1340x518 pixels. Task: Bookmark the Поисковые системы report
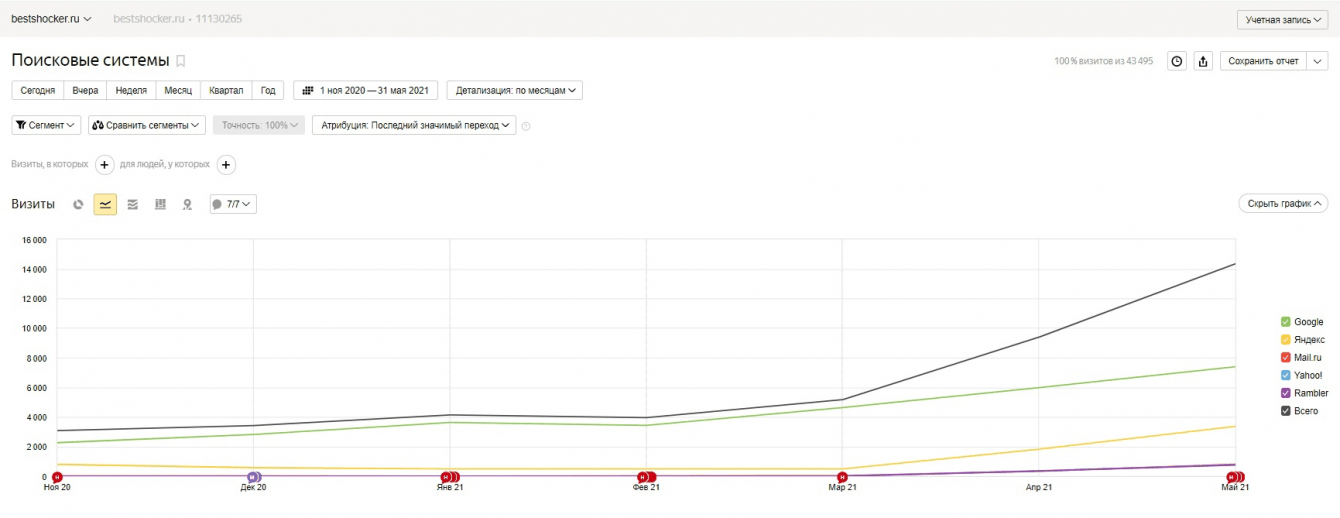(x=181, y=61)
